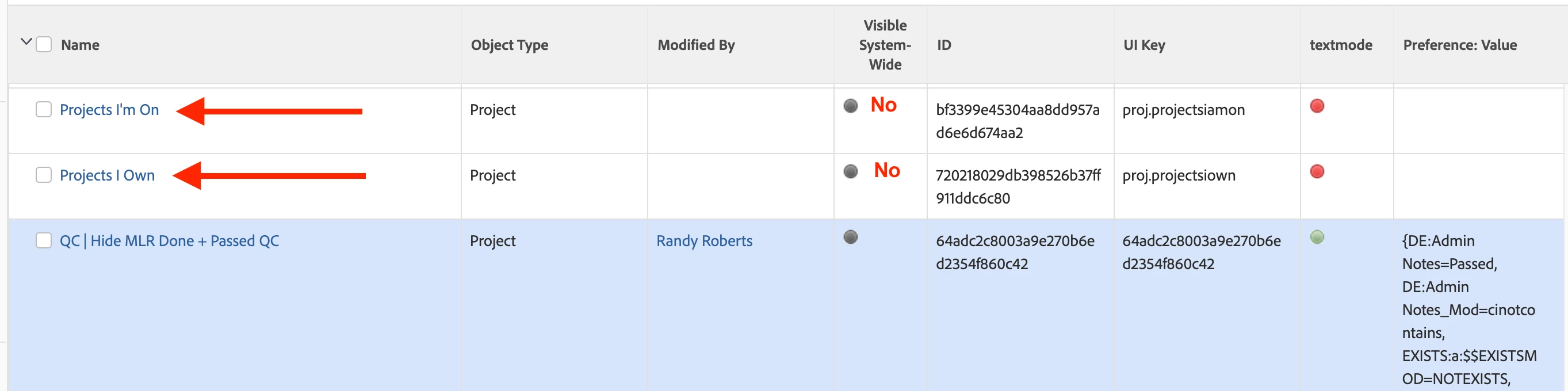Sort by the Modified By column header

pos(696,45)
